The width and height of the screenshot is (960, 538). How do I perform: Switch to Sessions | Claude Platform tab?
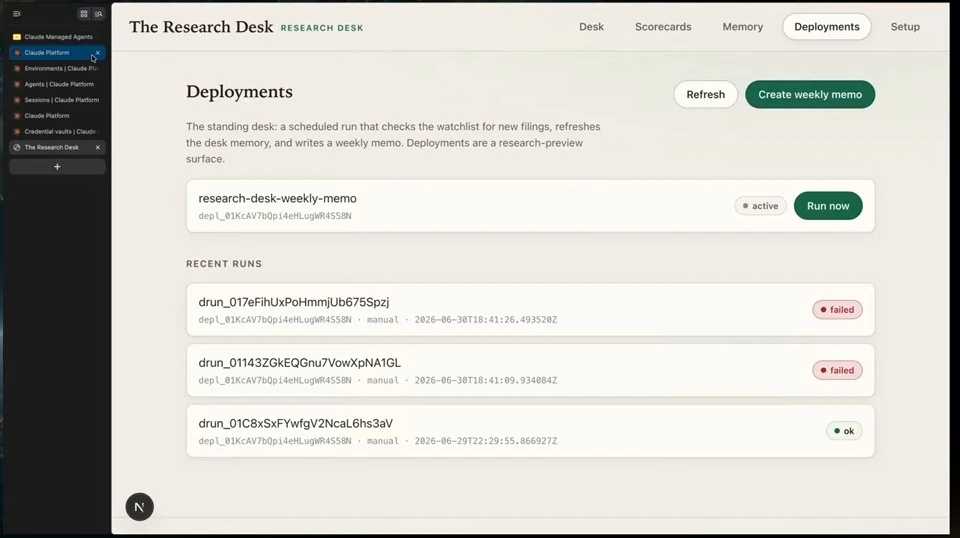pos(57,100)
